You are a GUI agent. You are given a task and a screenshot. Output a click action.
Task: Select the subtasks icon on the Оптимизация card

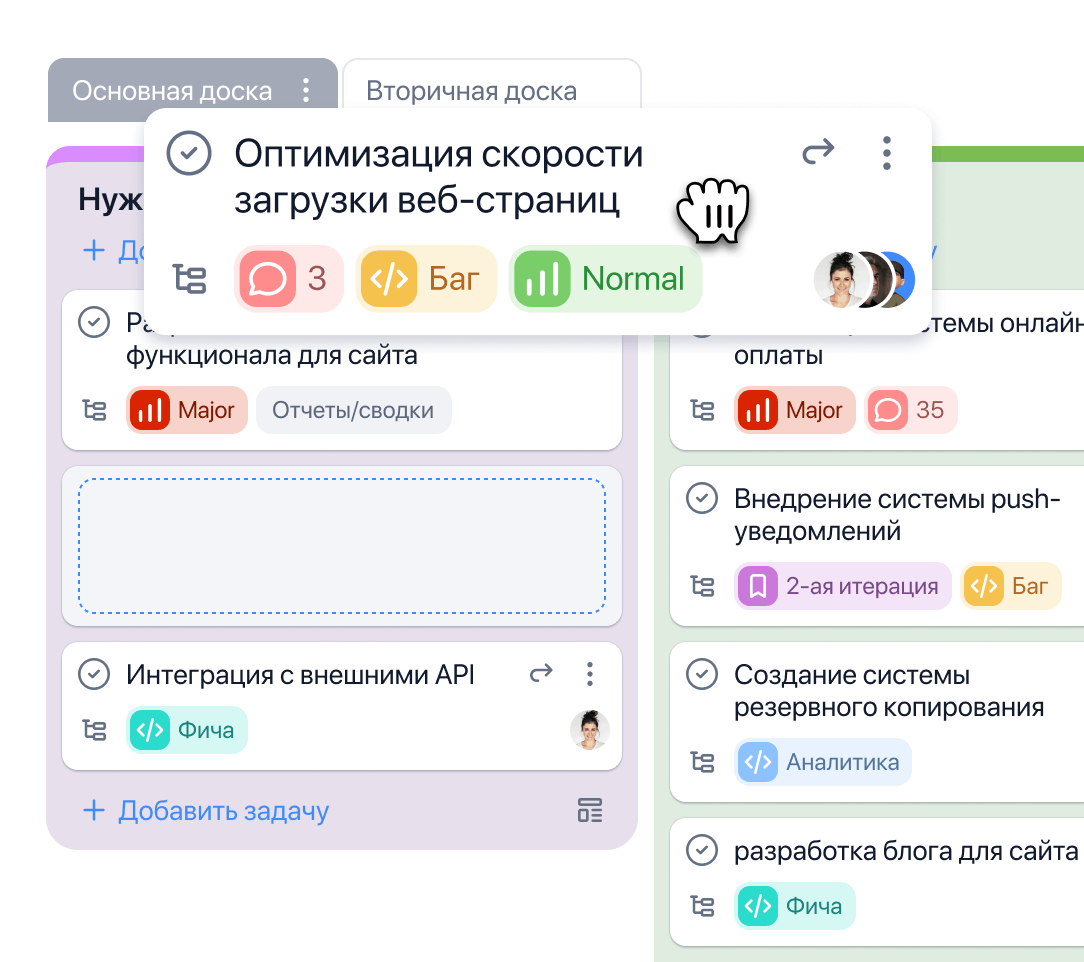(190, 279)
